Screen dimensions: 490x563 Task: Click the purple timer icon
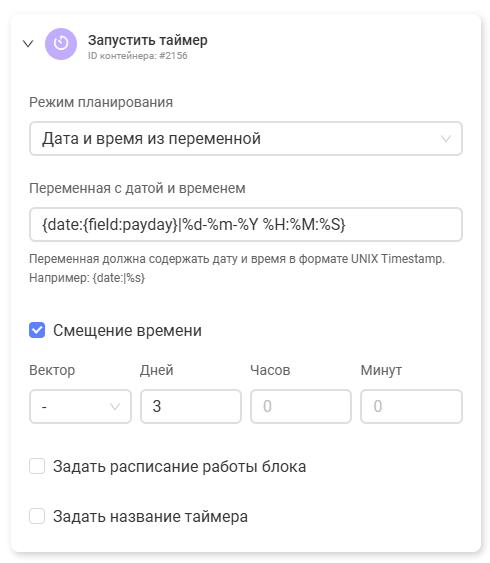point(61,44)
